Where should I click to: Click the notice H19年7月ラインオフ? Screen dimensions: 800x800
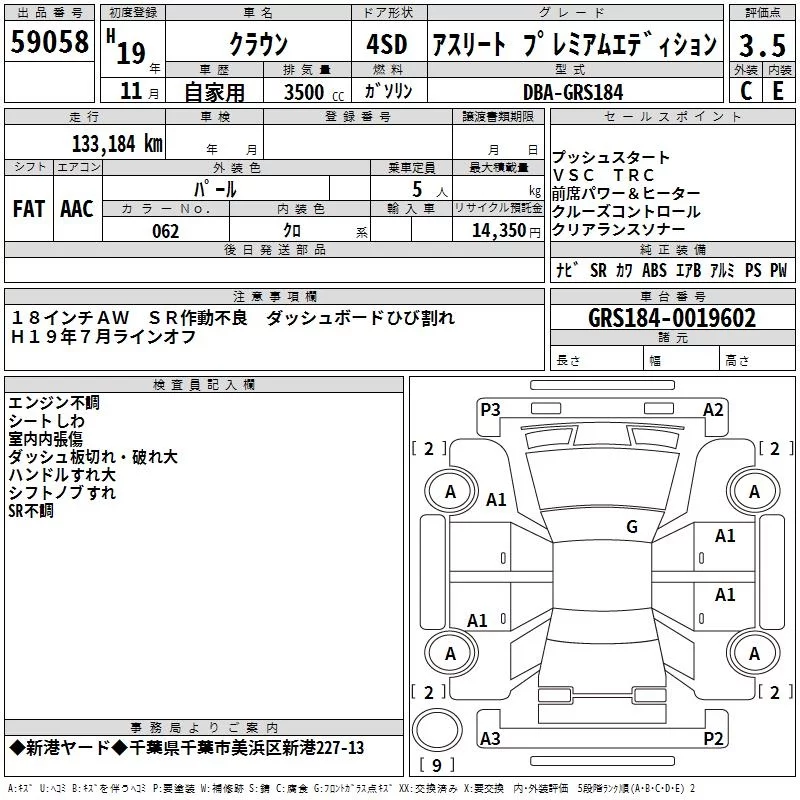pyautogui.click(x=103, y=337)
